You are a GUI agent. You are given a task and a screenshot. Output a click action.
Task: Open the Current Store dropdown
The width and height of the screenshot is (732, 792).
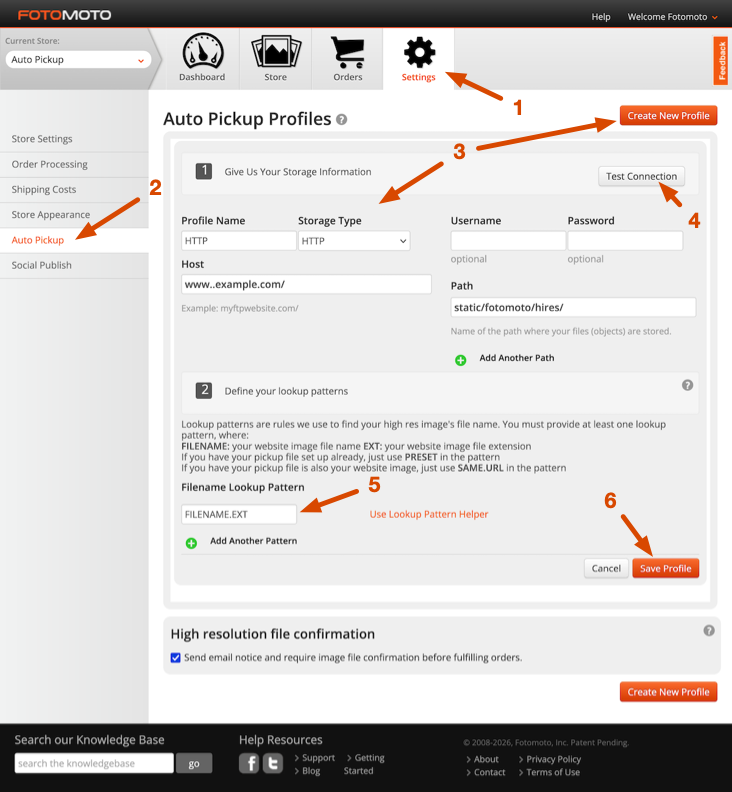(78, 60)
